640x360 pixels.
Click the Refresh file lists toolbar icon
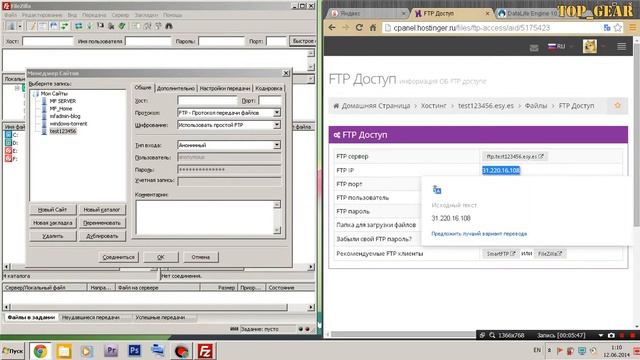[x=78, y=26]
